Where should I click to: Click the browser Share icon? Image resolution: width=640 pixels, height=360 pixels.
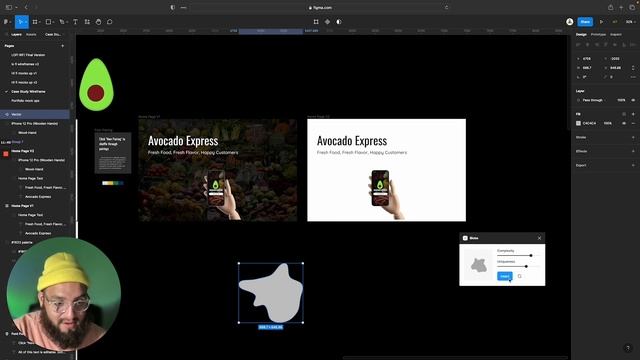pos(610,7)
